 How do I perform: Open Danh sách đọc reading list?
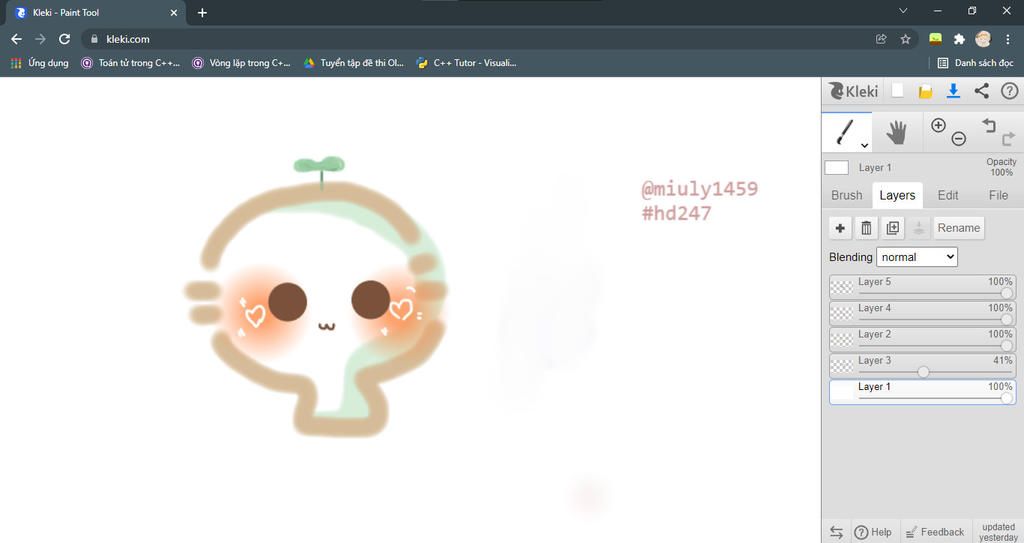975,63
